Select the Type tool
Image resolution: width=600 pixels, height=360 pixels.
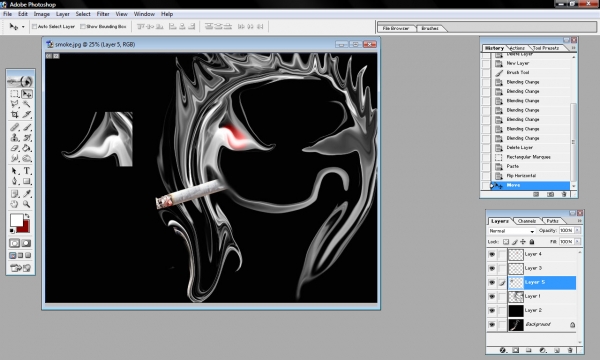[x=27, y=171]
